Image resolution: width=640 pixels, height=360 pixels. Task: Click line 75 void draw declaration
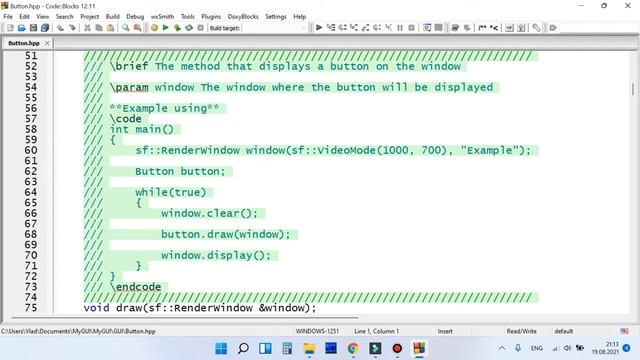[200, 308]
